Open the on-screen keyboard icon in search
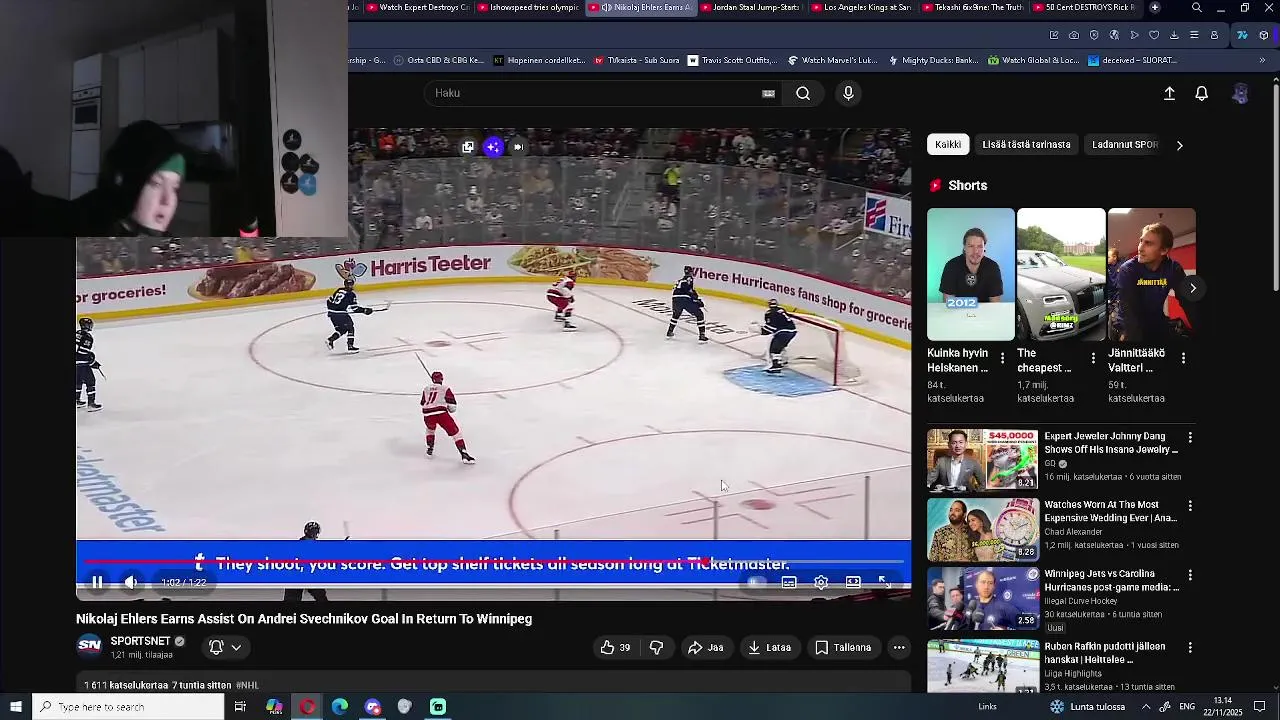Image resolution: width=1280 pixels, height=720 pixels. (x=768, y=93)
